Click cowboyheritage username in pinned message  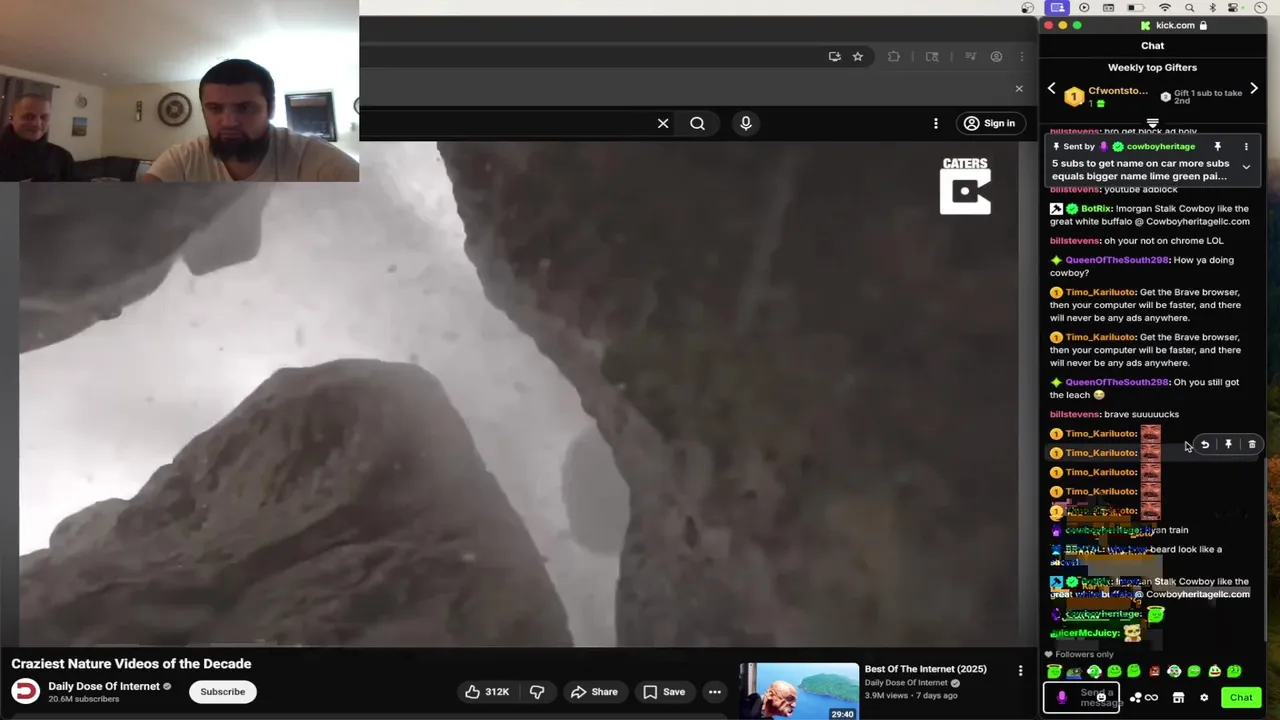pyautogui.click(x=1160, y=147)
